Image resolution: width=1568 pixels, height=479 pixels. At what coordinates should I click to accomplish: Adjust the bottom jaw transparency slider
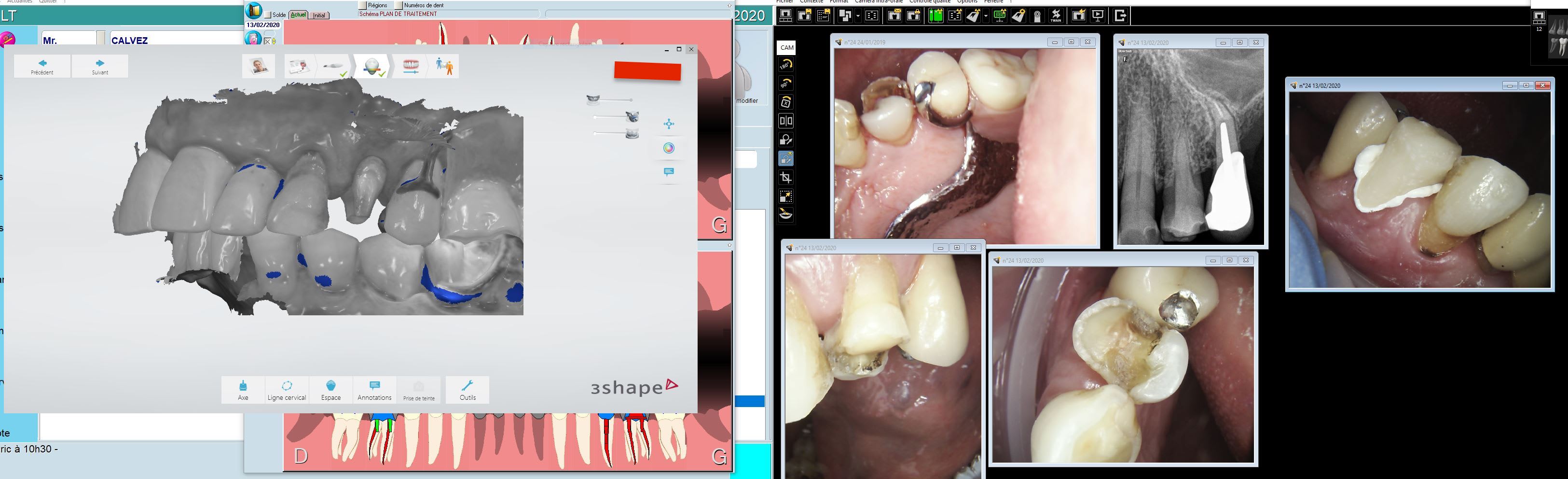[616, 133]
